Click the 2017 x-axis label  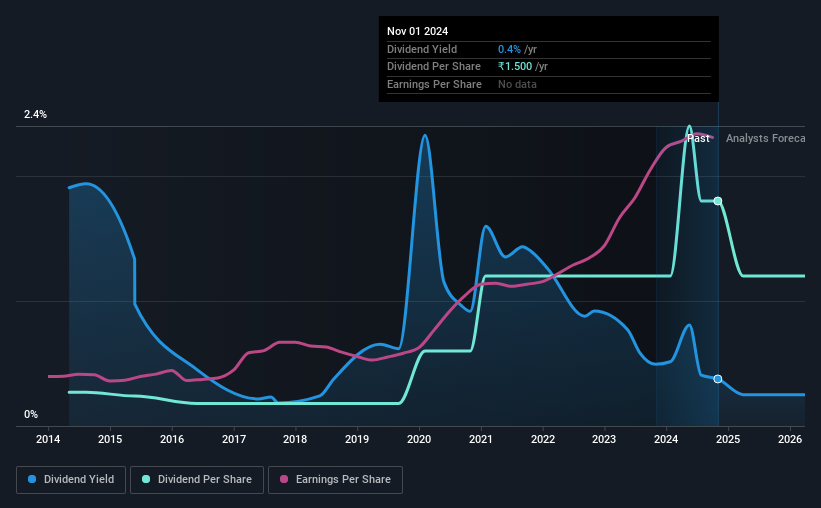(x=234, y=439)
